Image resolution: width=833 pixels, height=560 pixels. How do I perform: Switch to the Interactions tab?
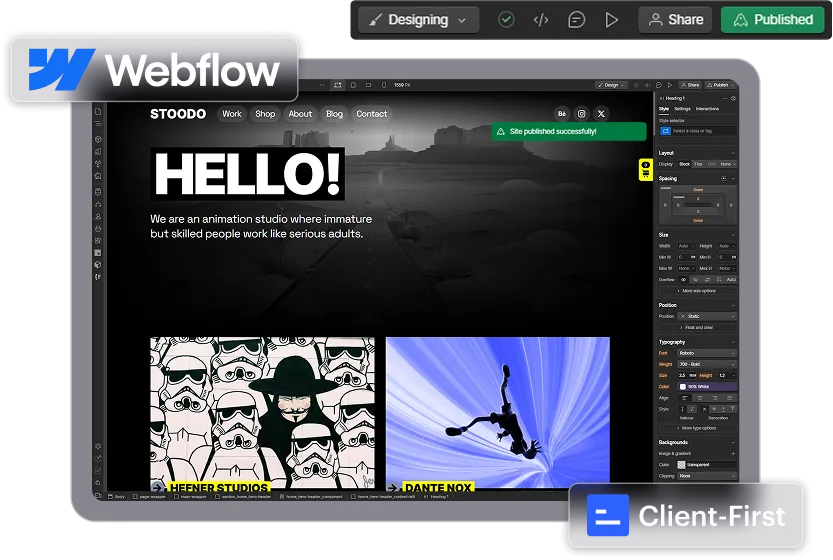coord(707,109)
